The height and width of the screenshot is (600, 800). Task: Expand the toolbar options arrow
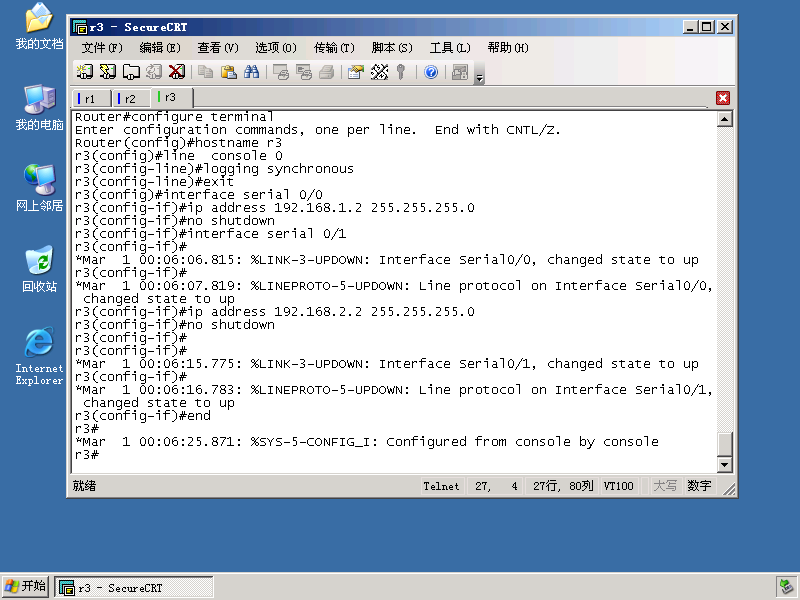point(479,78)
